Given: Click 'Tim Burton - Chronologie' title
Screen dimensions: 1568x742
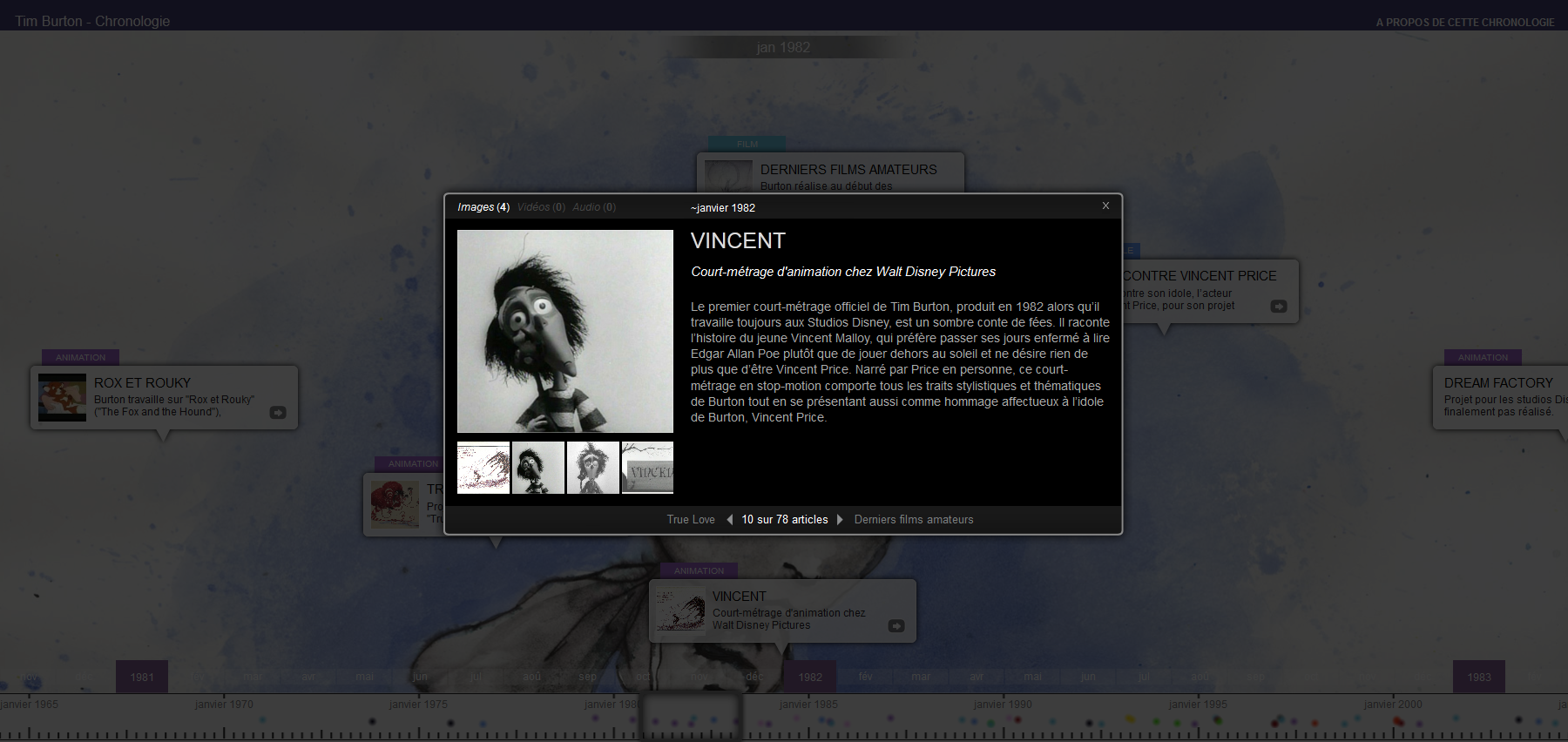Looking at the screenshot, I should click(92, 21).
